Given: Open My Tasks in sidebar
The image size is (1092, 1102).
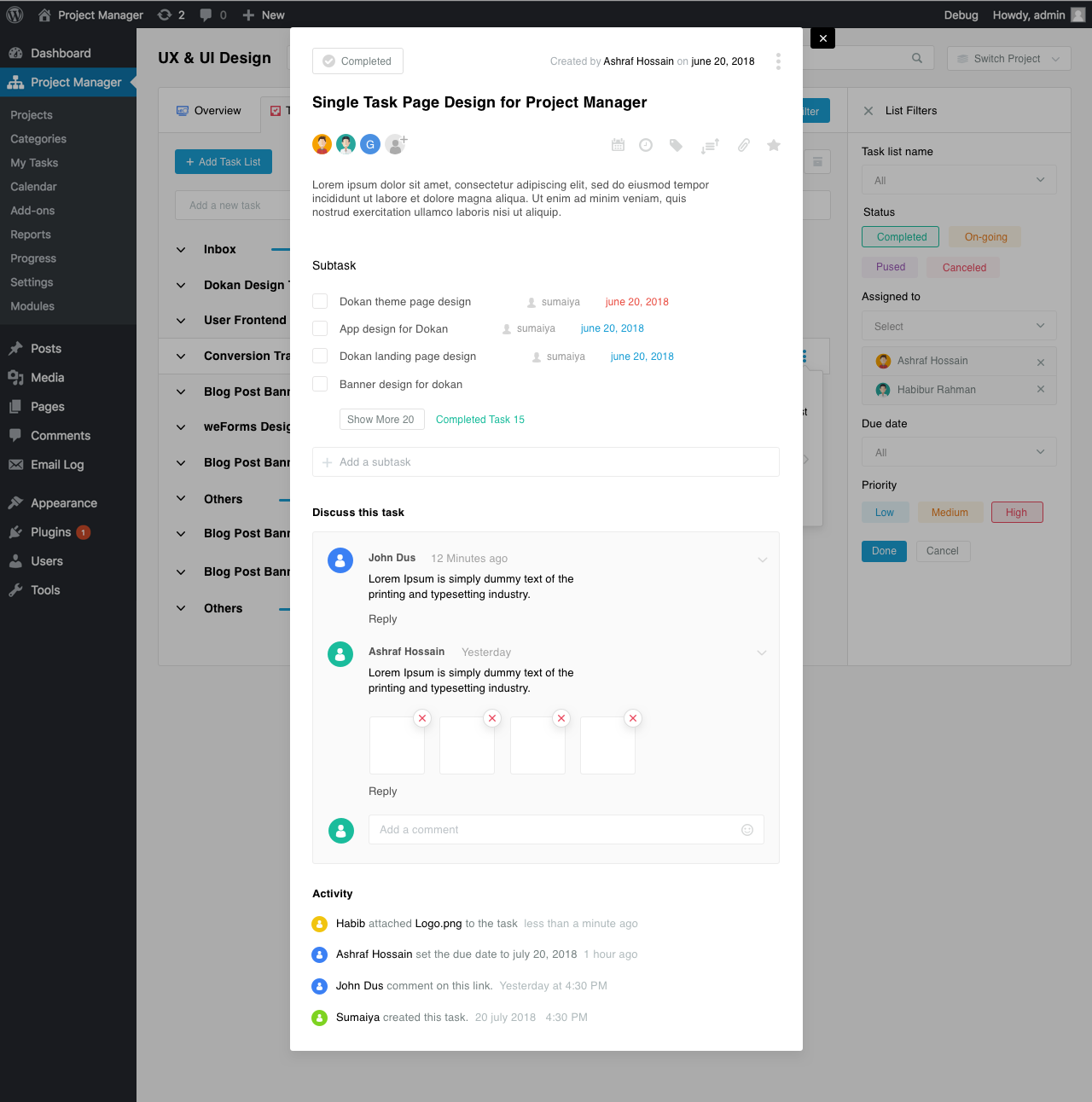Looking at the screenshot, I should (x=34, y=163).
